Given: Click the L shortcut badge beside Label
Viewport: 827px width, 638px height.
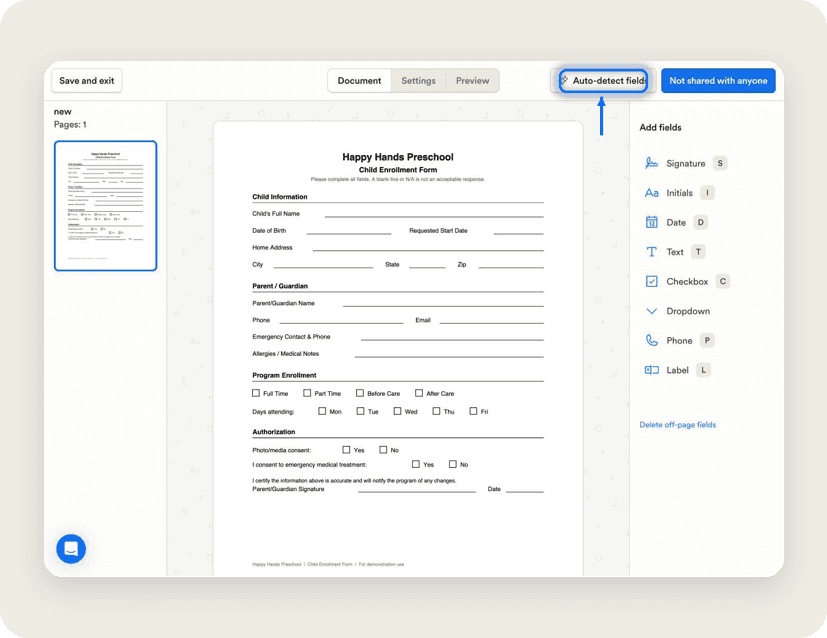Looking at the screenshot, I should click(703, 370).
